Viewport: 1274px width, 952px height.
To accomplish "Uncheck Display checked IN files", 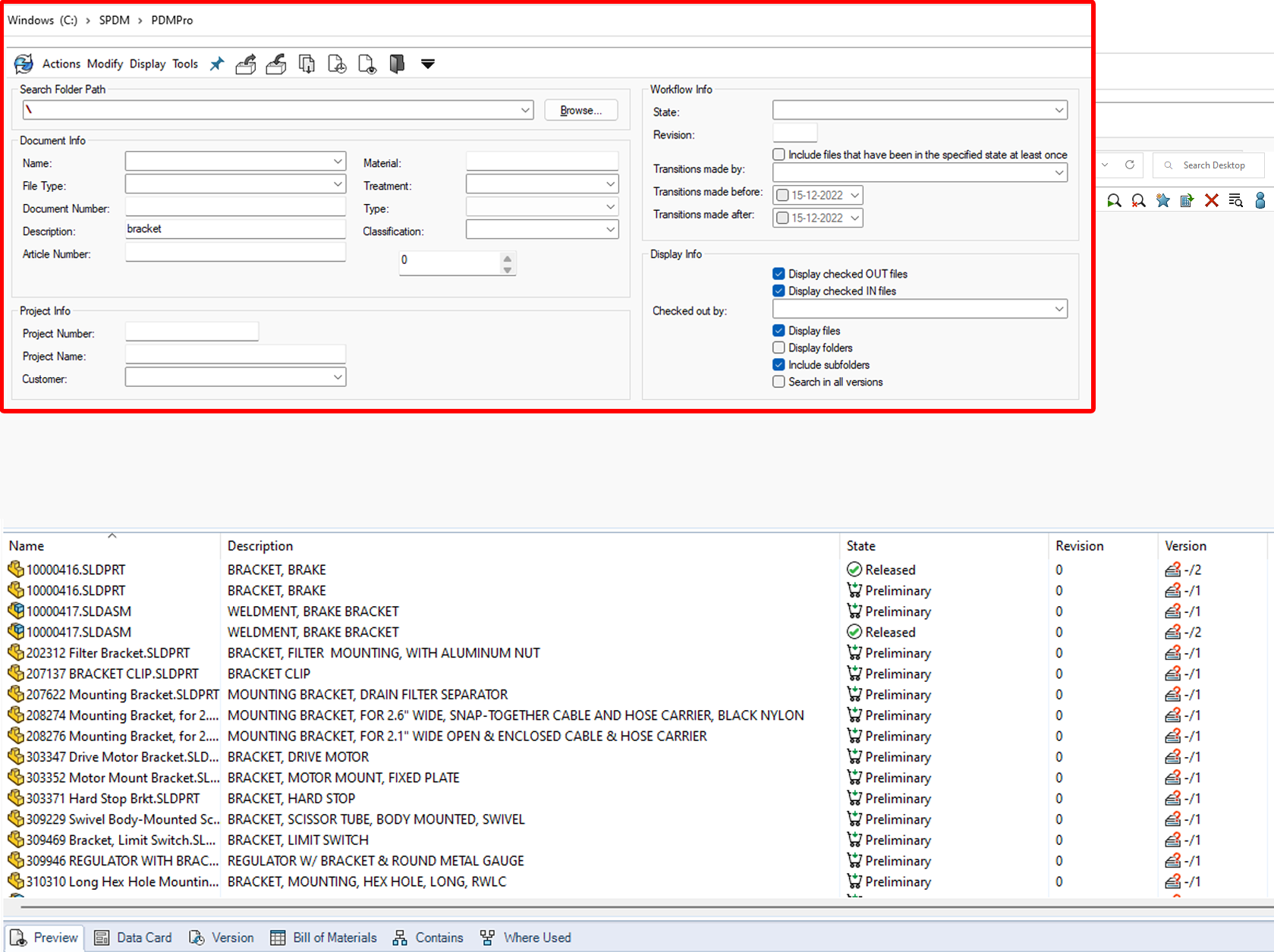I will (779, 291).
